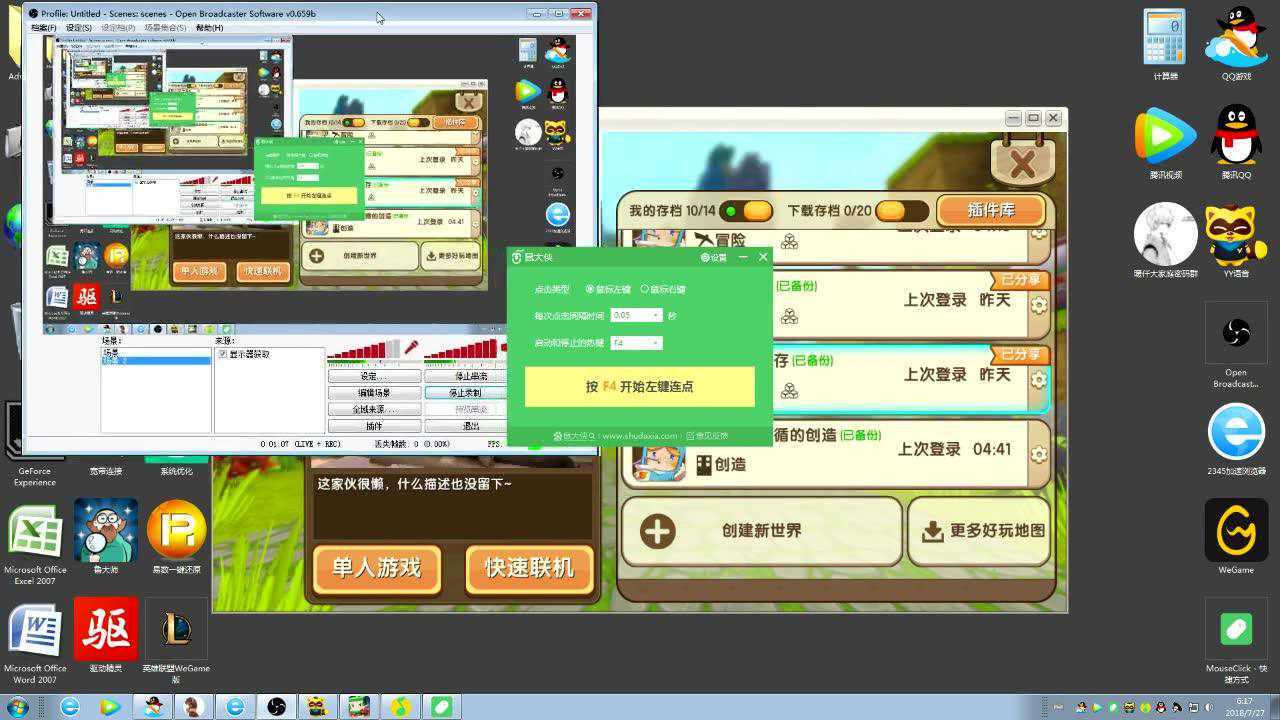This screenshot has height=720, width=1280.
Task: Toggle the 下载存档 0/20 switch
Action: click(902, 211)
